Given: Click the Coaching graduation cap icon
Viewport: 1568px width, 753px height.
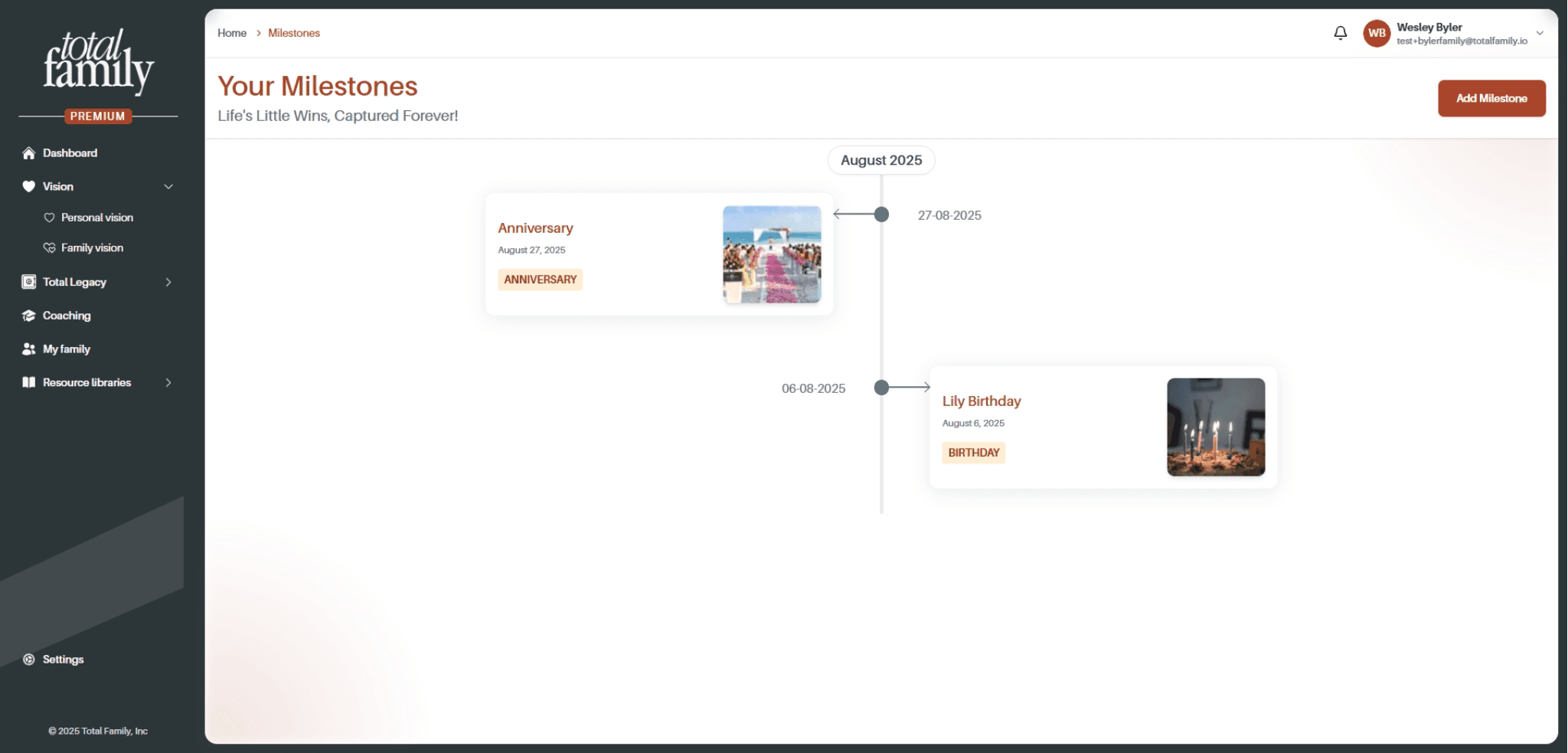Looking at the screenshot, I should pyautogui.click(x=29, y=316).
